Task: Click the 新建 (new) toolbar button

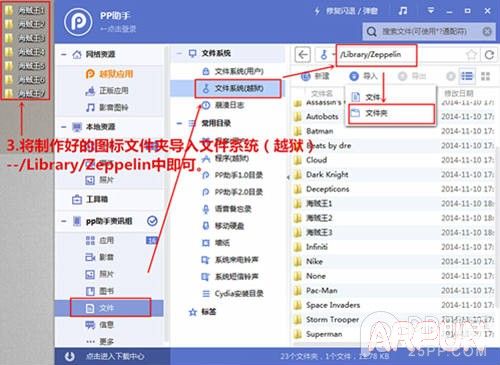Action: pos(315,76)
